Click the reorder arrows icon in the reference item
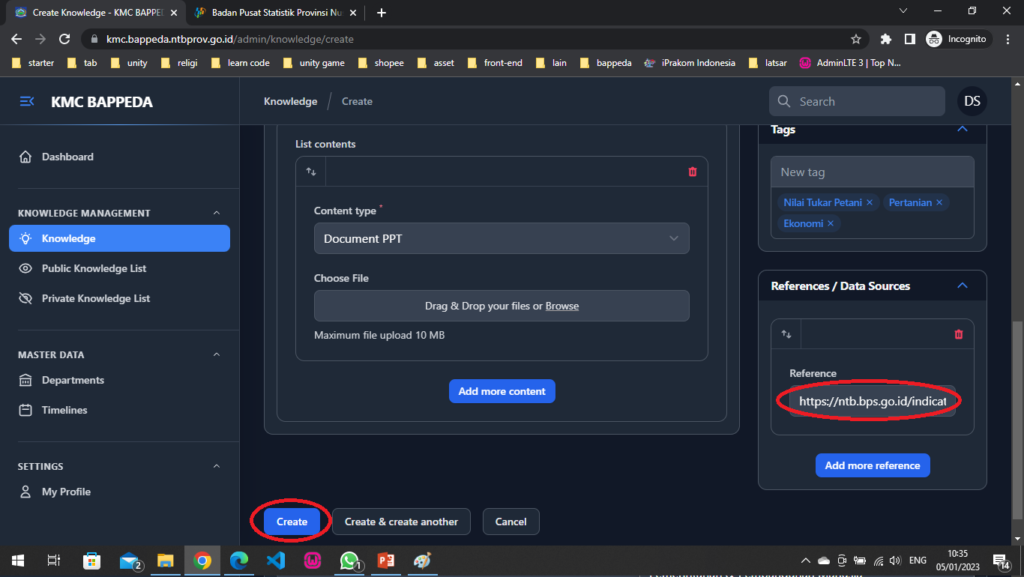This screenshot has width=1024, height=577. 787,334
